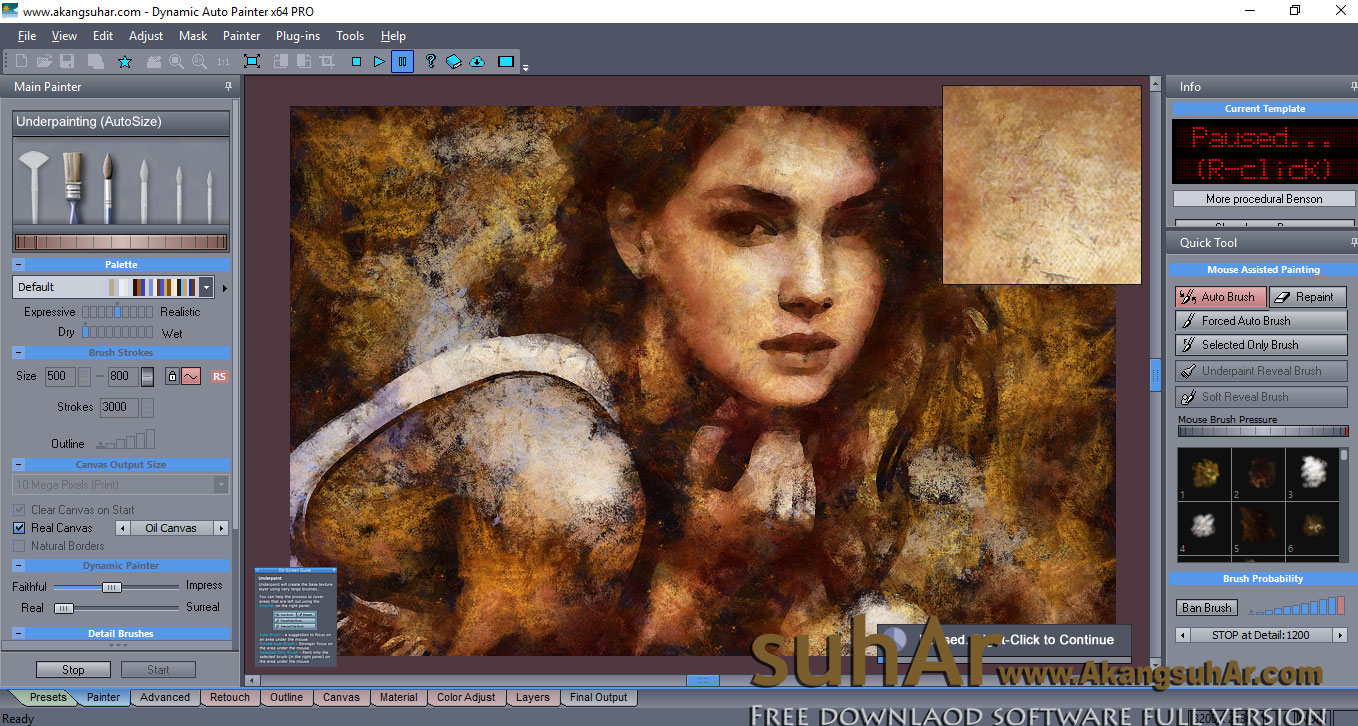Switch to the Color Adjust tab
Image resolution: width=1358 pixels, height=726 pixels.
tap(466, 697)
